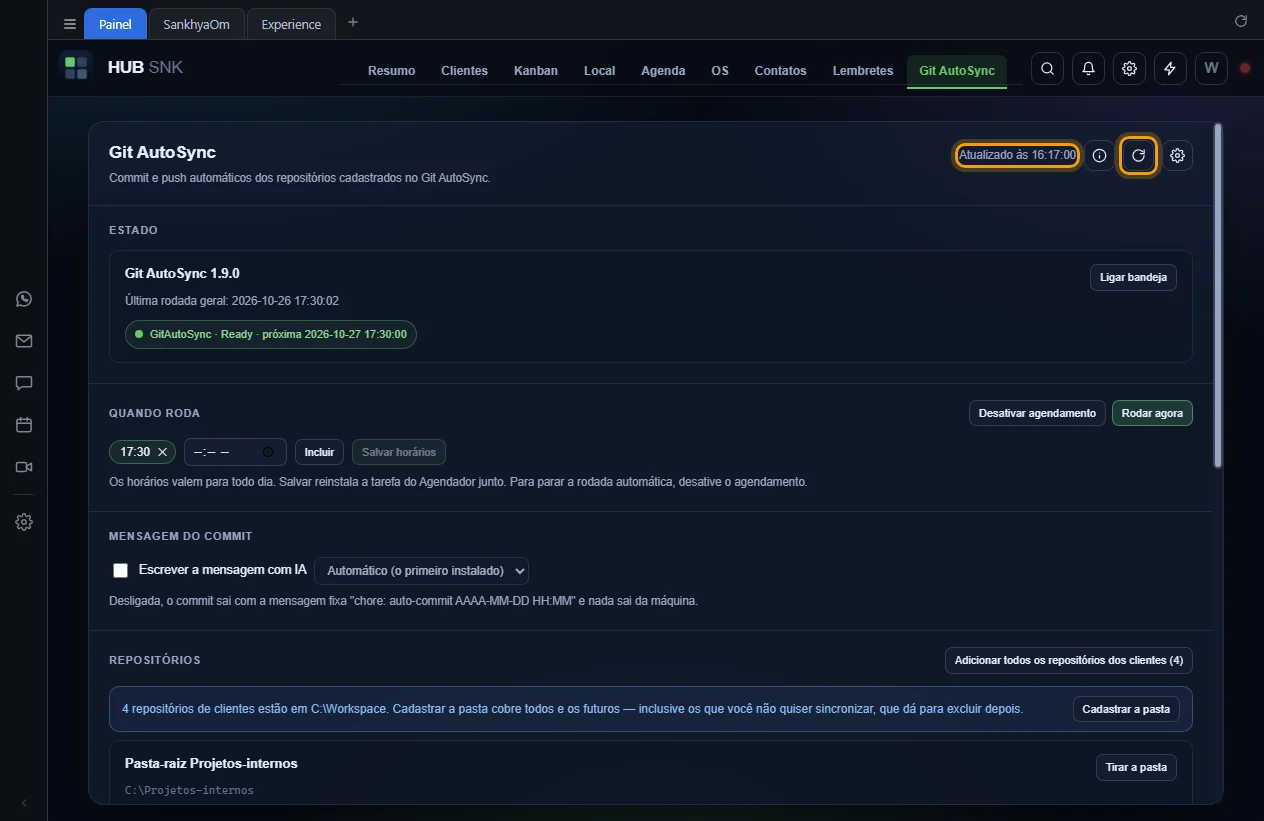Click the 'Pasta-raiz Projetos-internos' title
The image size is (1264, 821).
[x=211, y=763]
